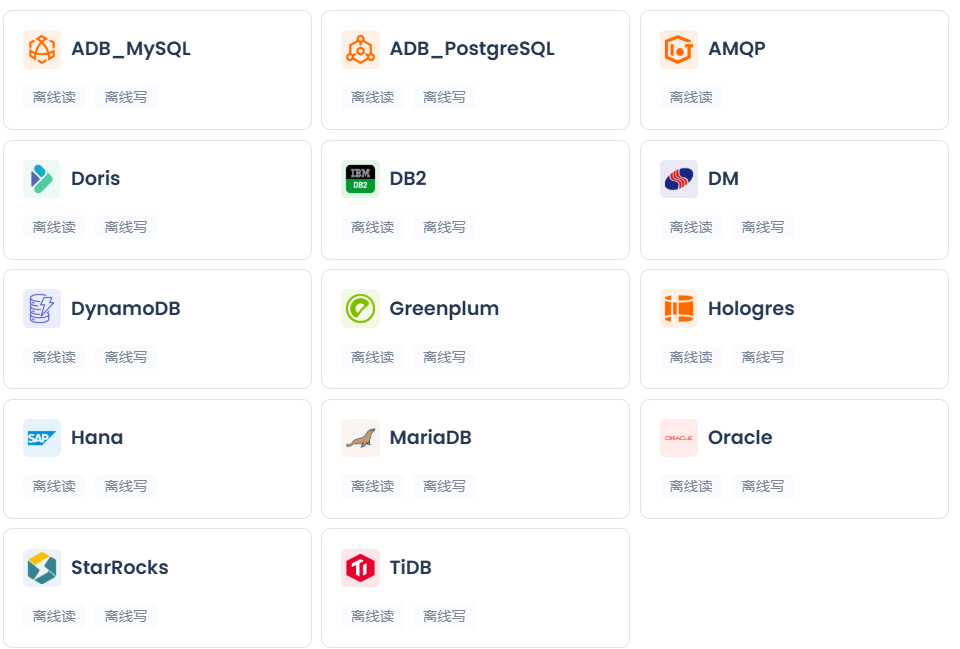
Task: Click the StarRocks logo icon
Action: [42, 568]
